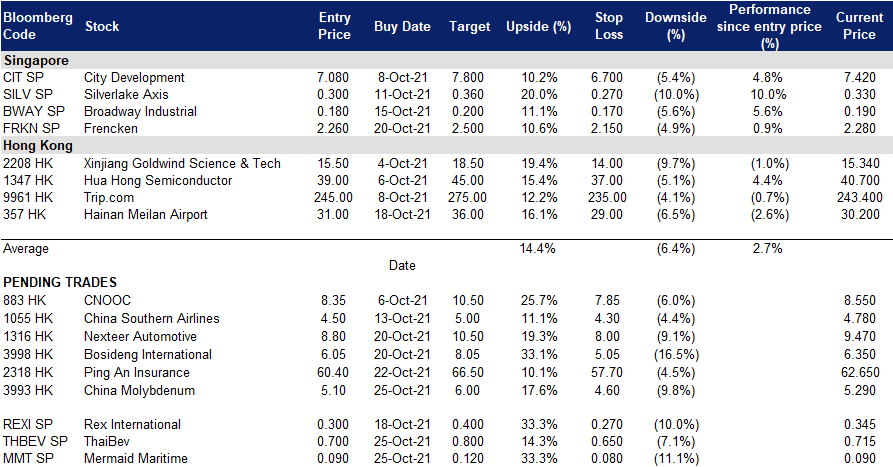Click the 'Rex International' stock name
Screen dimensions: 893x467
[132, 425]
